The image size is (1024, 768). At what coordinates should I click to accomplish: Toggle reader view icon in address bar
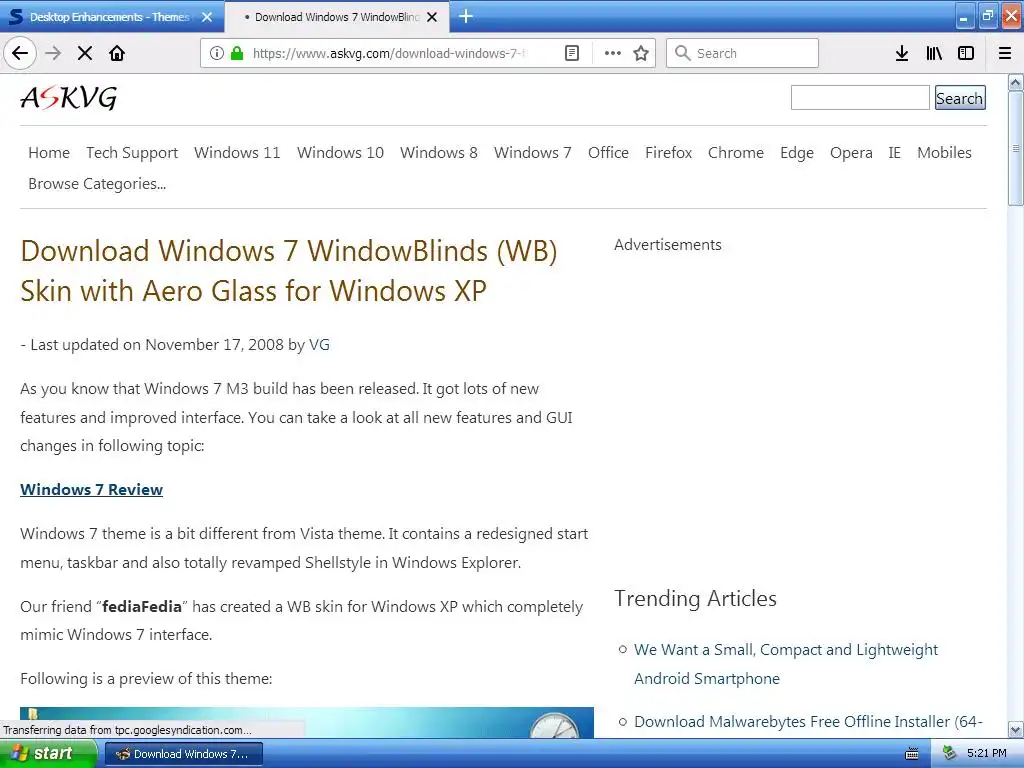(571, 53)
